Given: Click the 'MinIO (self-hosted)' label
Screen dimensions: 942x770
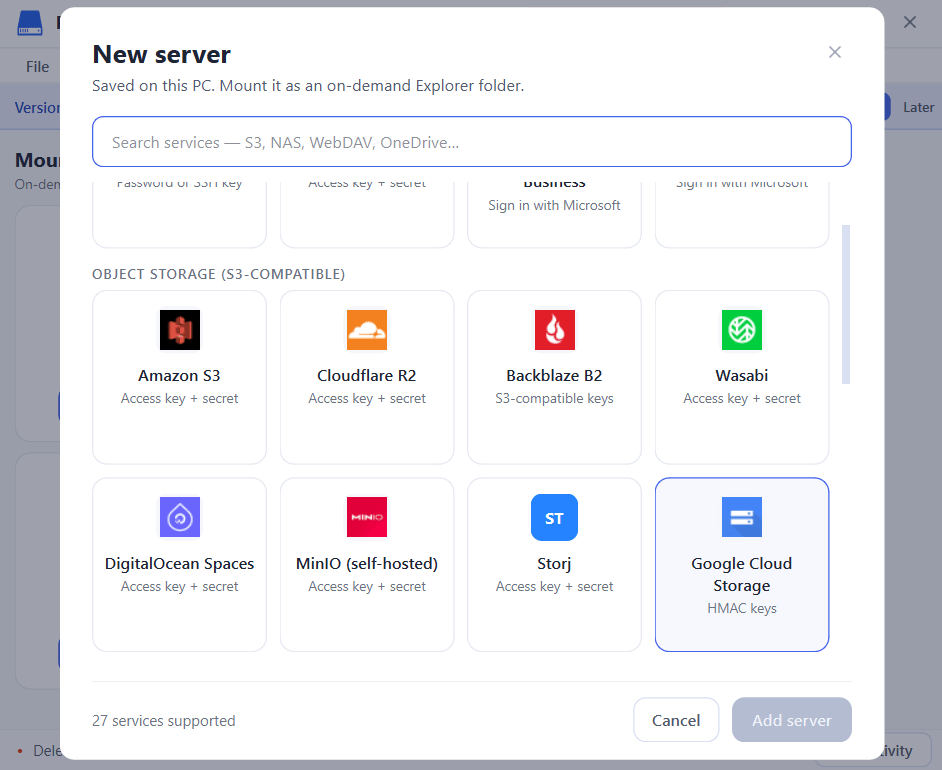Looking at the screenshot, I should pos(366,564).
